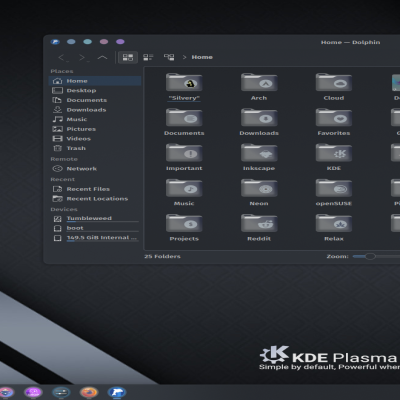
Task: Switch to Details tree view mode
Action: click(169, 57)
